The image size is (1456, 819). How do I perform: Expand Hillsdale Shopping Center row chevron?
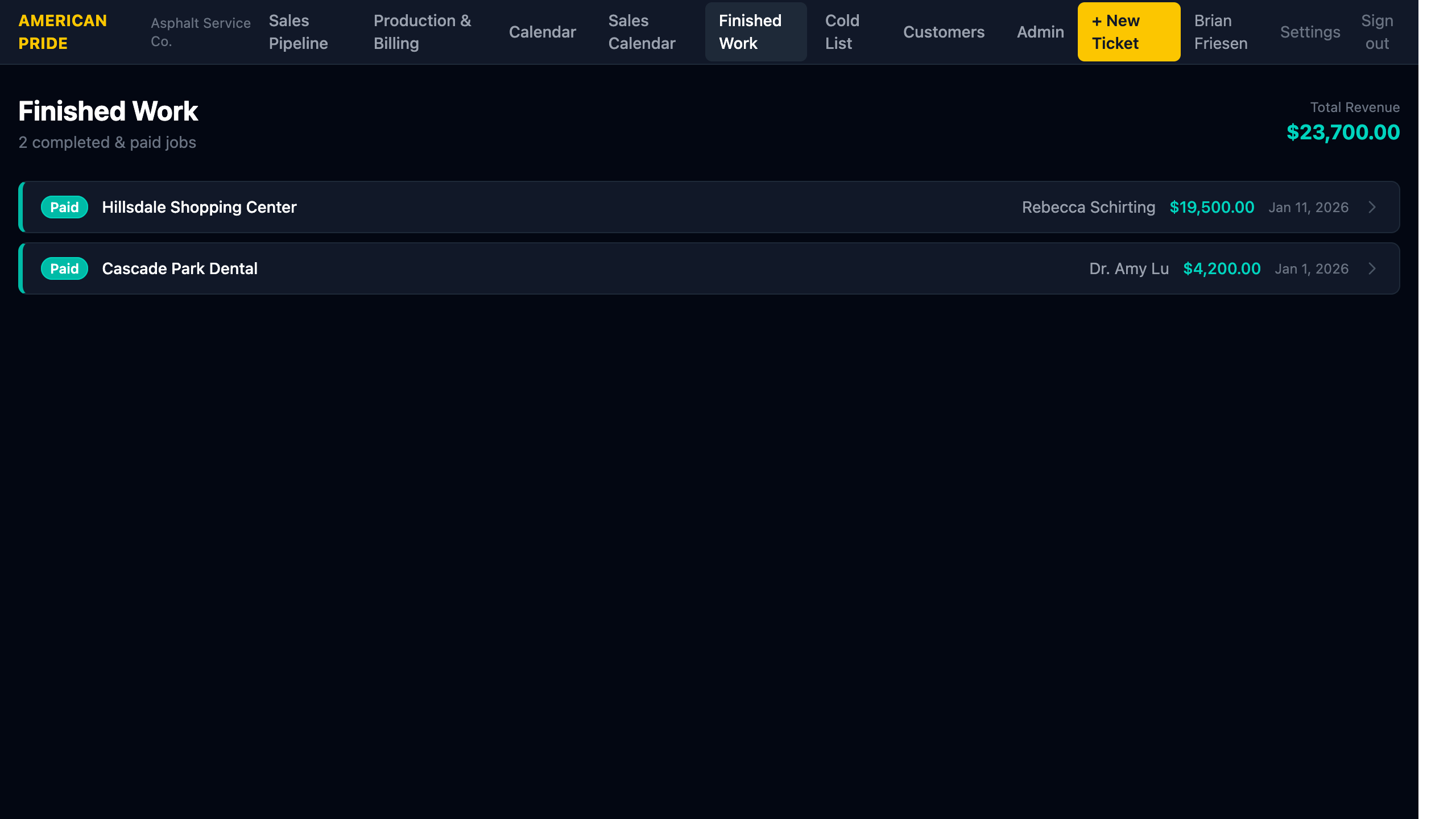tap(1372, 207)
